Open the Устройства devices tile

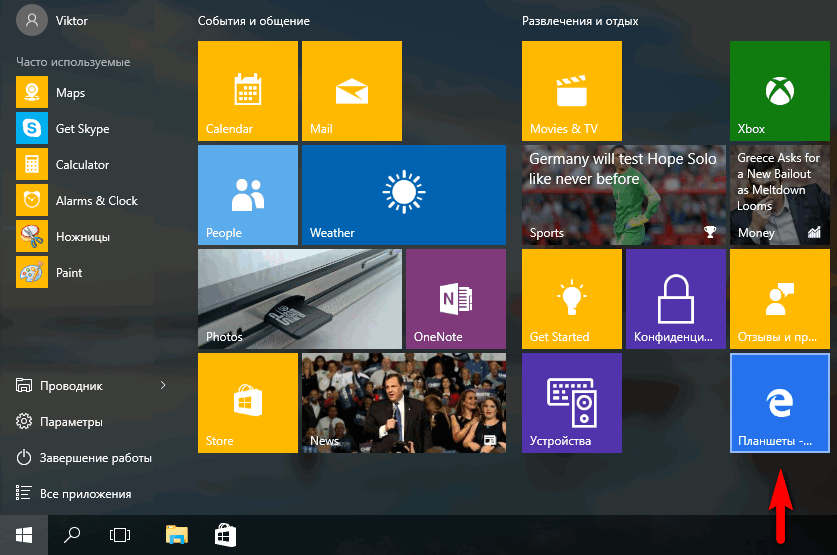pos(572,403)
